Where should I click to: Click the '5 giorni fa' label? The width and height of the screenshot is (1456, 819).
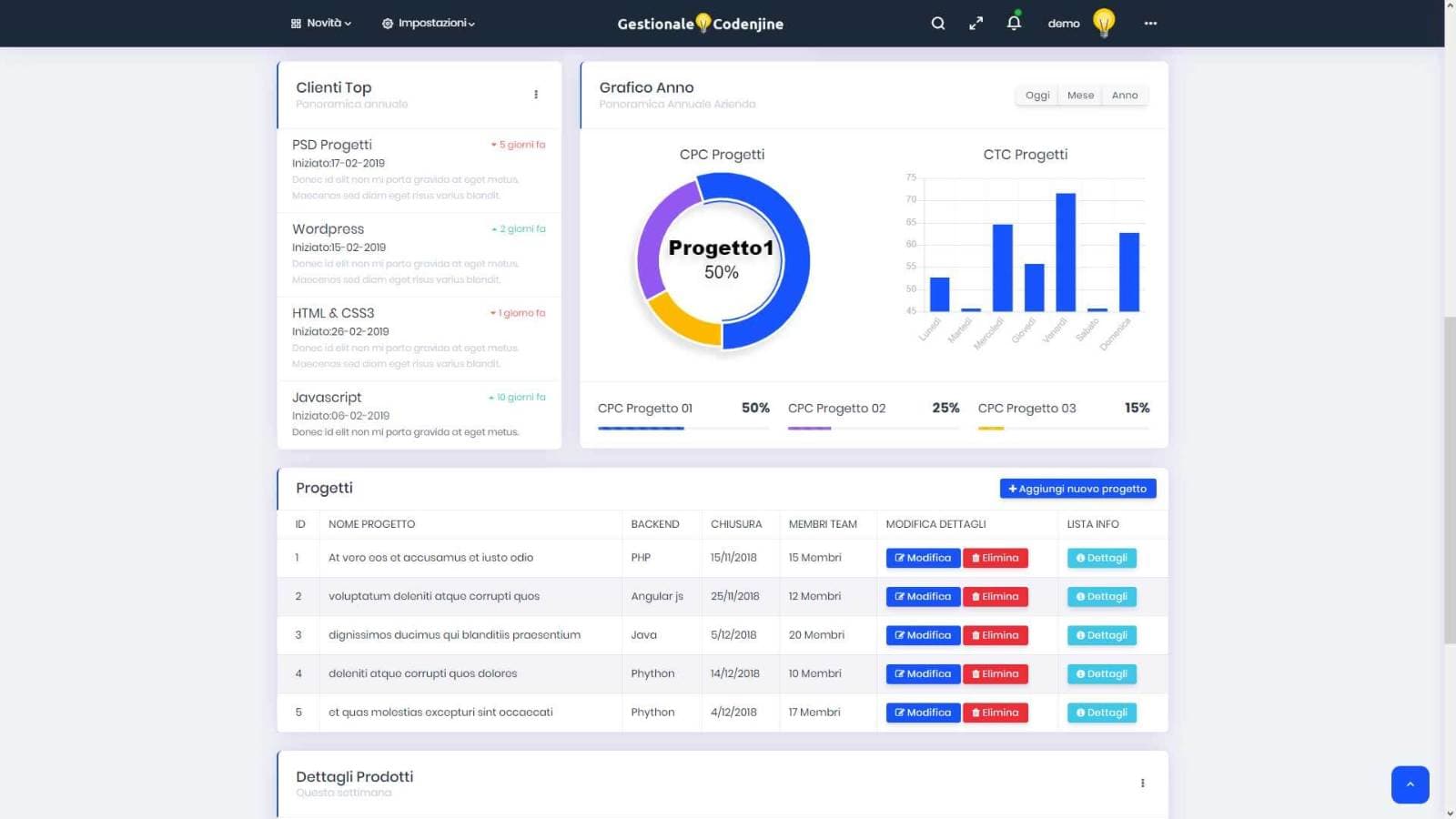pos(519,145)
